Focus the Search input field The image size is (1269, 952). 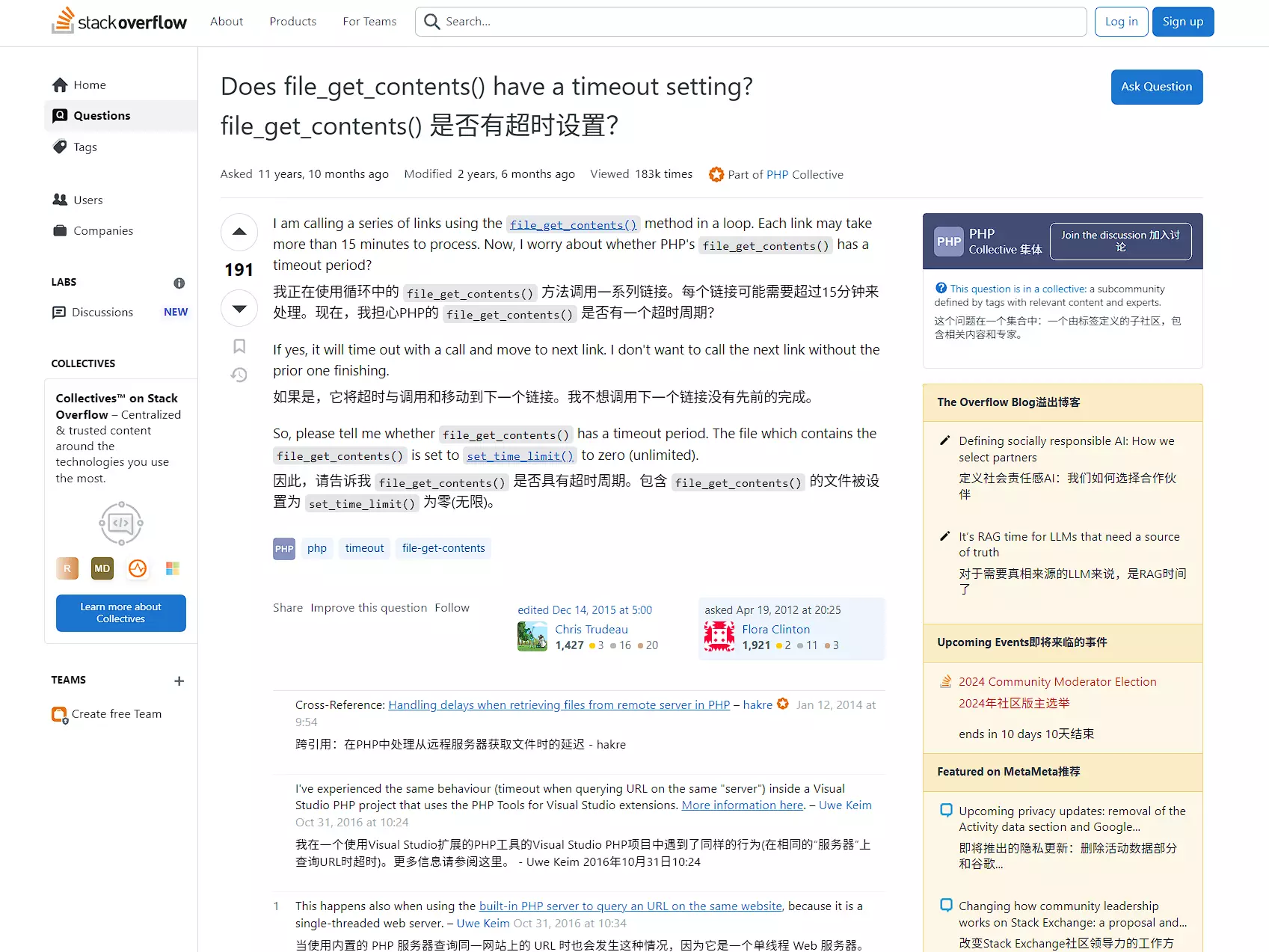point(751,22)
